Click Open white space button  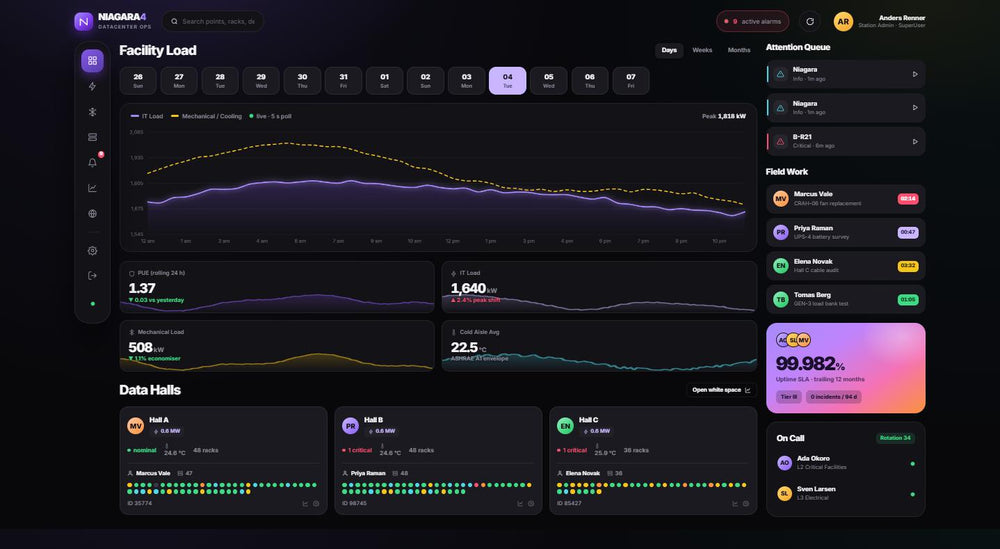[x=721, y=390]
